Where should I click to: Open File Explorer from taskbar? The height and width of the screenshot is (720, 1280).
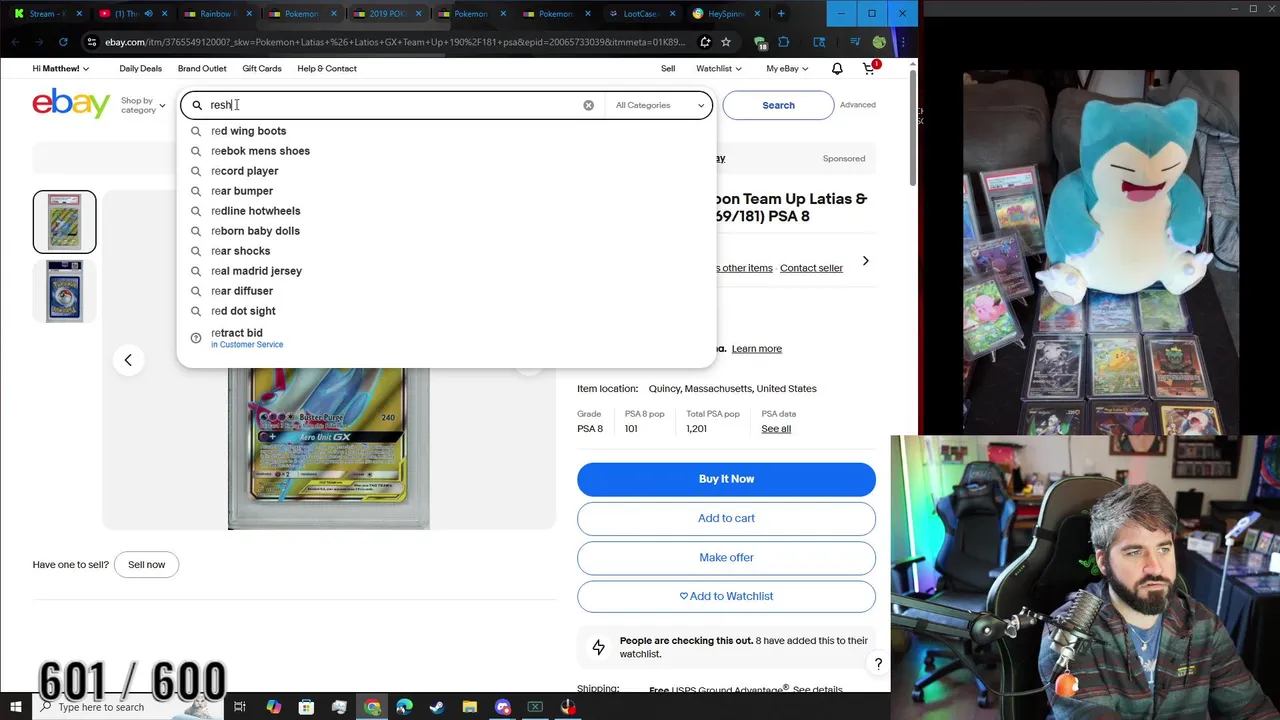pyautogui.click(x=470, y=707)
